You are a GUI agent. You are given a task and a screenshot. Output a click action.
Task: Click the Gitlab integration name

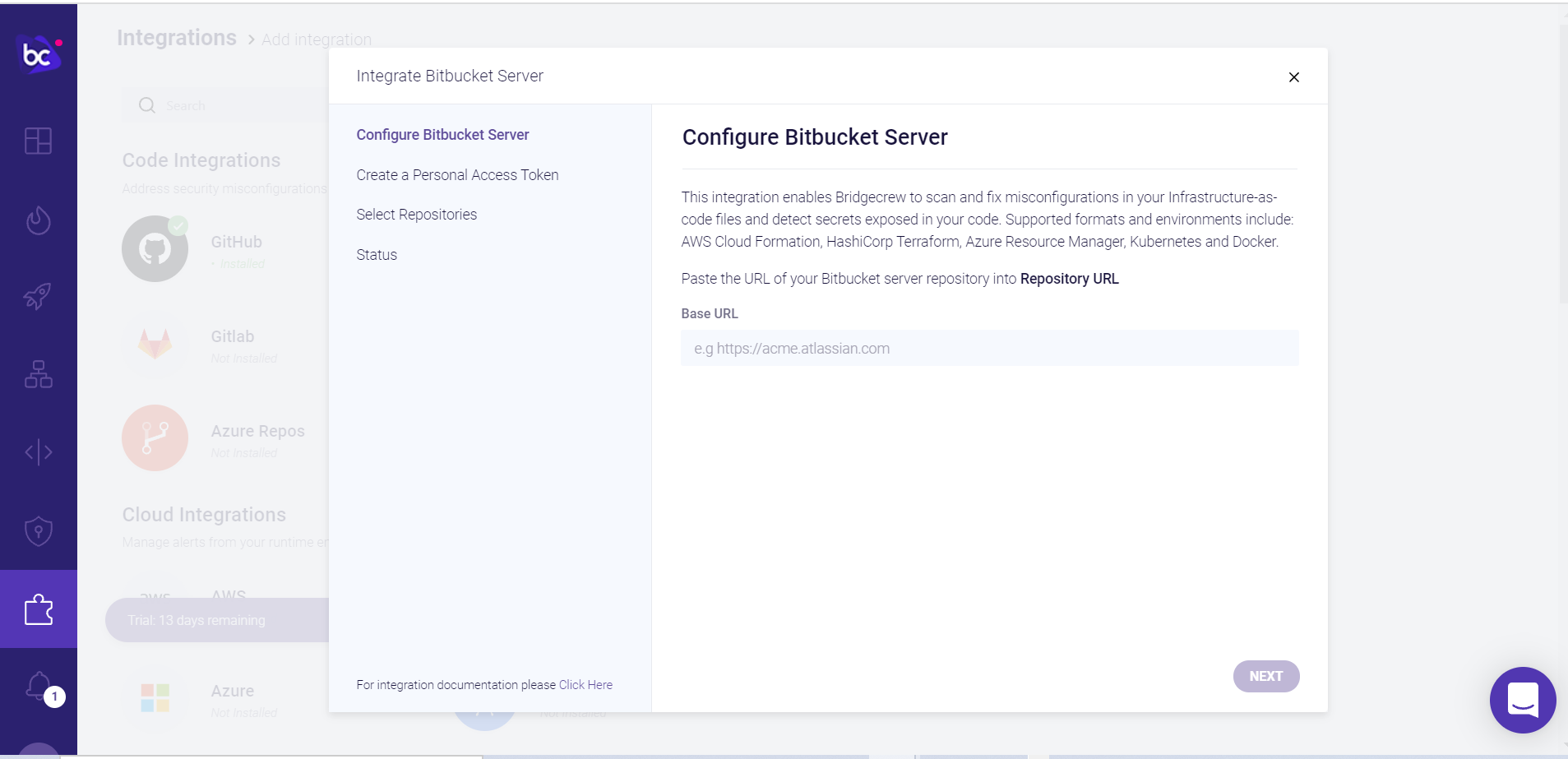[233, 336]
